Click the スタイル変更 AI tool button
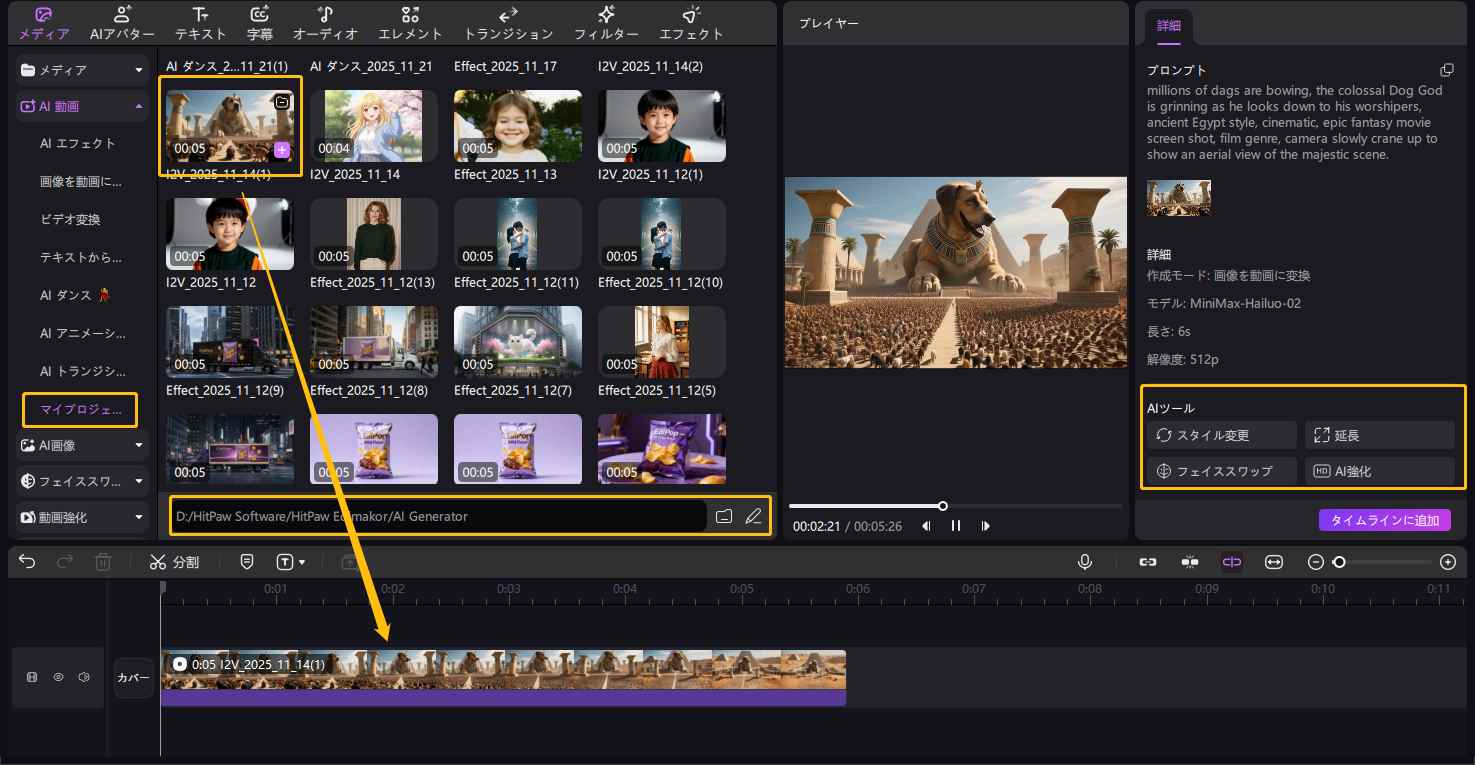The height and width of the screenshot is (765, 1475). point(1221,435)
